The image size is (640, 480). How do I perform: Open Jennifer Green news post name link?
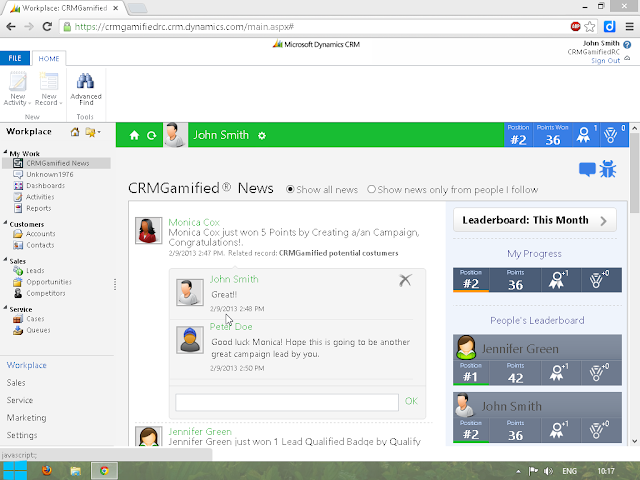(200, 431)
